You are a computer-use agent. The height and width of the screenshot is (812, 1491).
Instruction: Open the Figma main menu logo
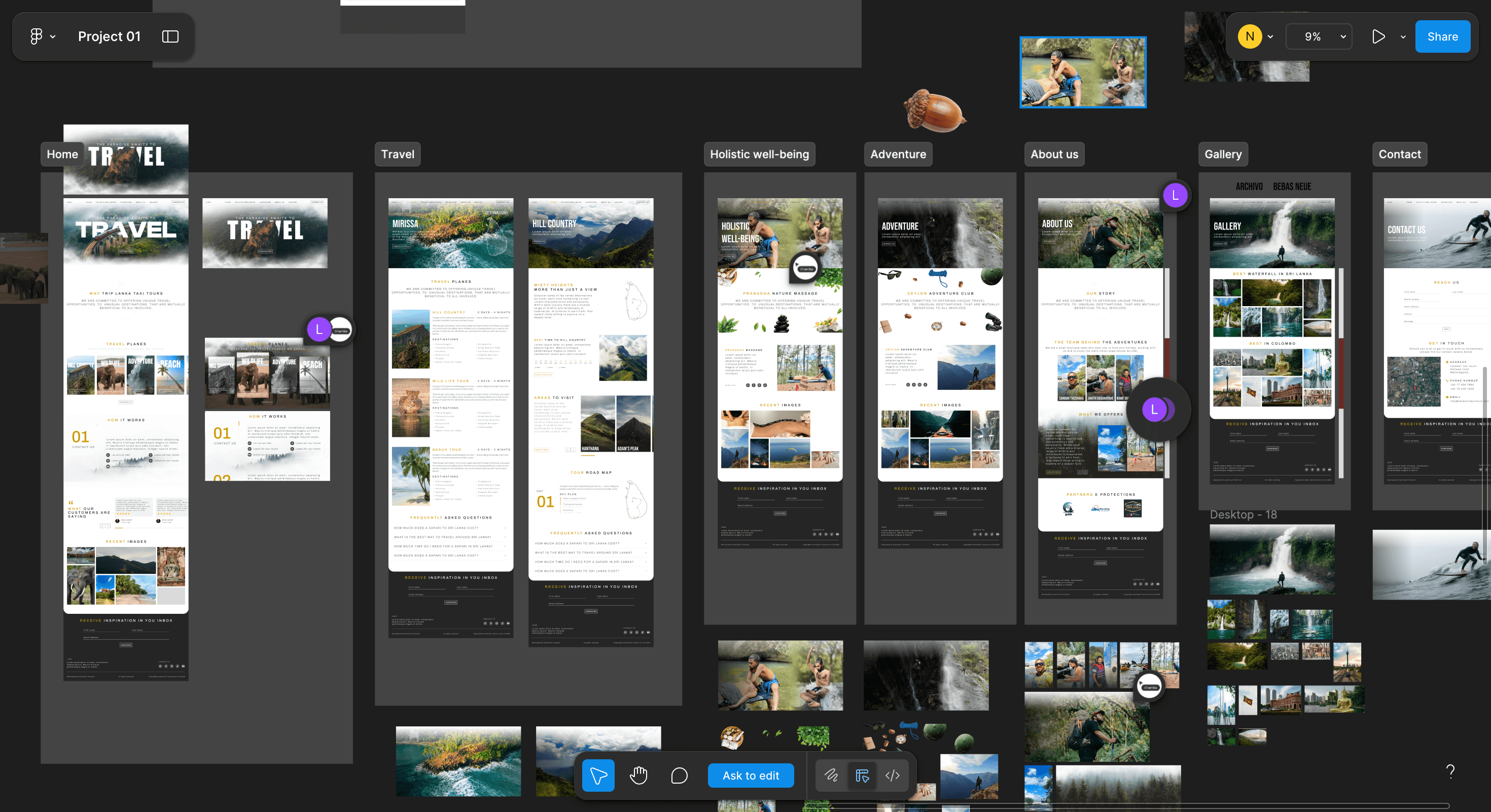37,36
